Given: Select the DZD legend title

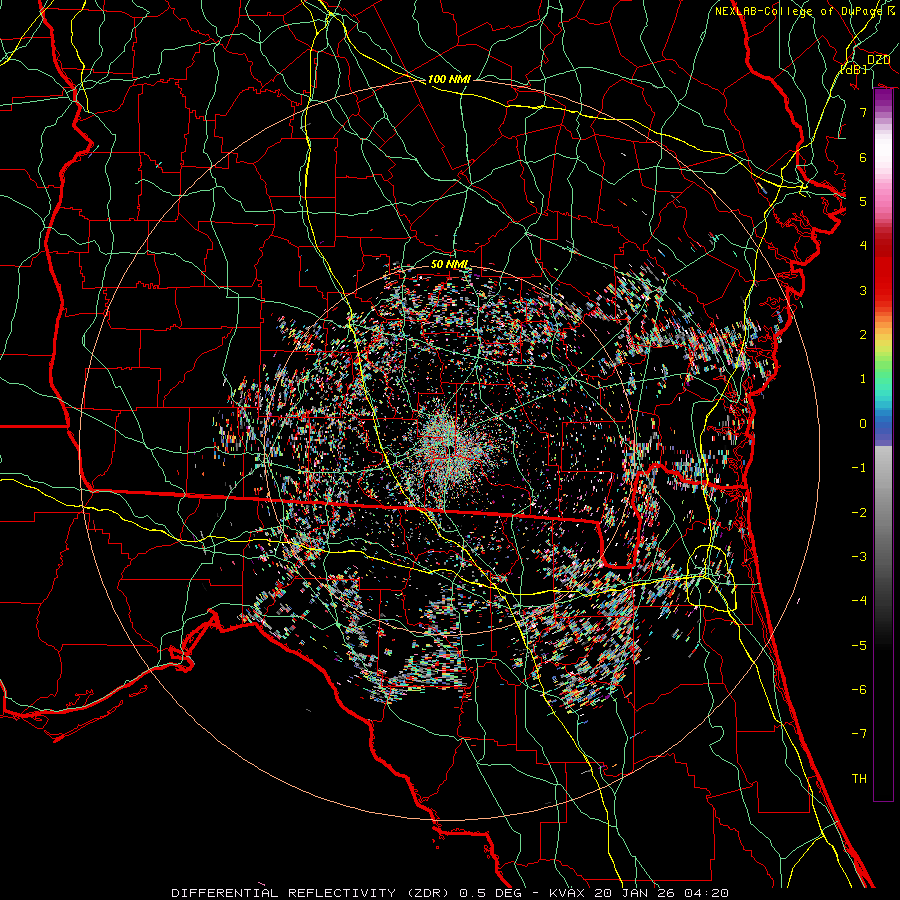Looking at the screenshot, I should 878,60.
